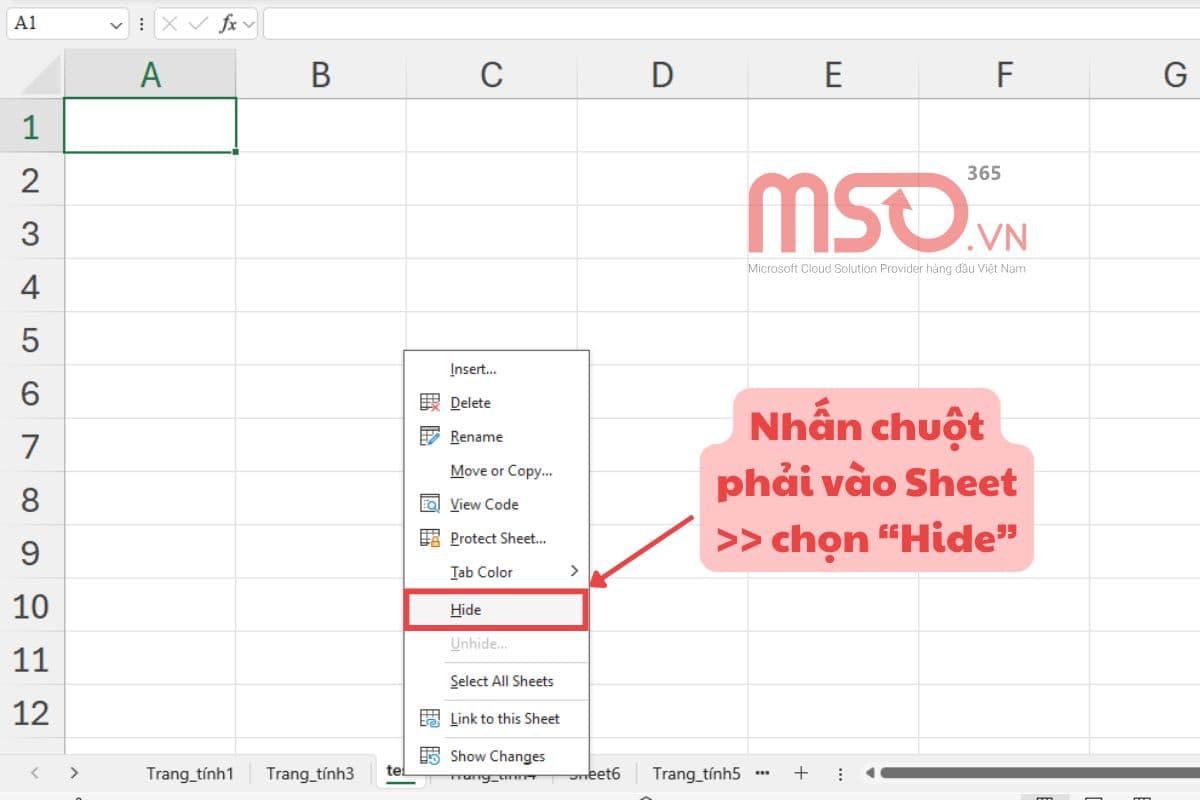The width and height of the screenshot is (1200, 800).
Task: Switch to Trang_tính5 sheet tab
Action: click(x=696, y=773)
